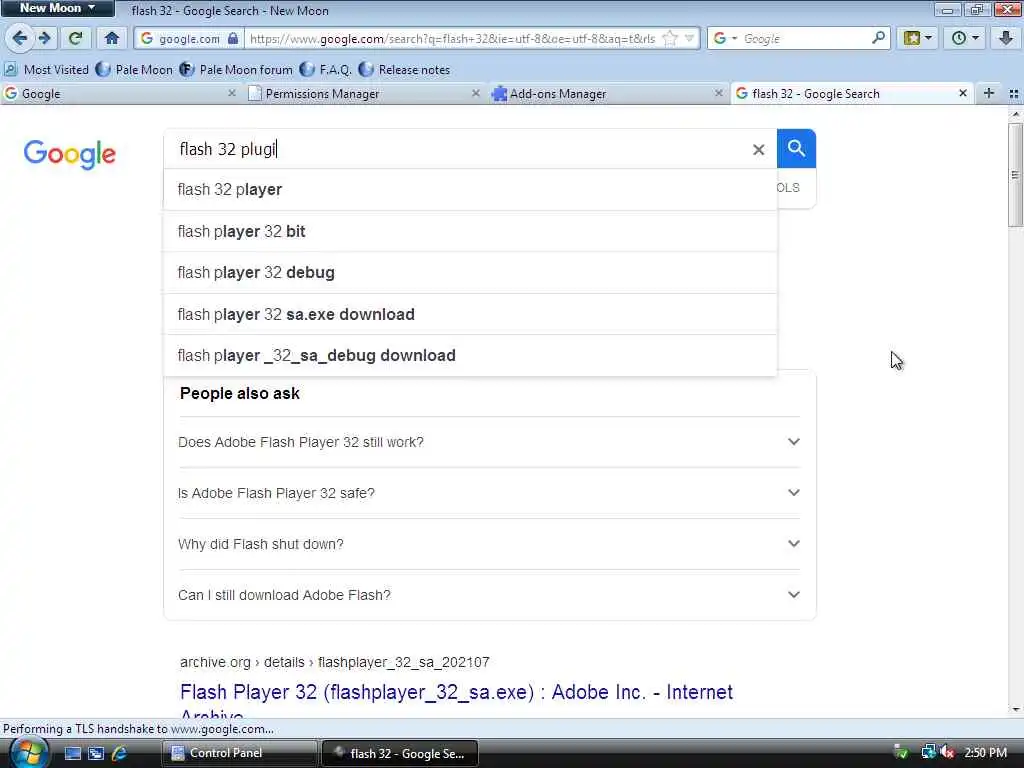Click the archive.org breadcrumb URL text
Viewport: 1024px width, 768px height.
click(x=334, y=662)
